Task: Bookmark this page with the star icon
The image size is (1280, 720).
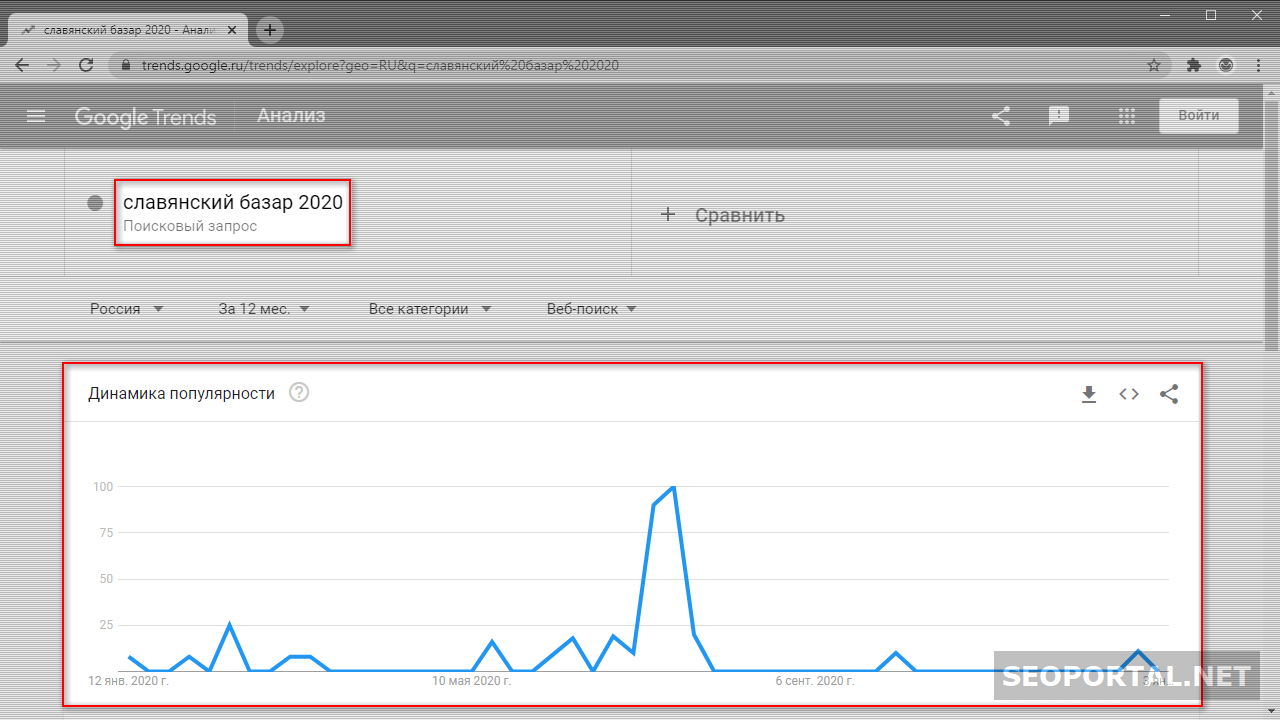Action: pos(1154,65)
